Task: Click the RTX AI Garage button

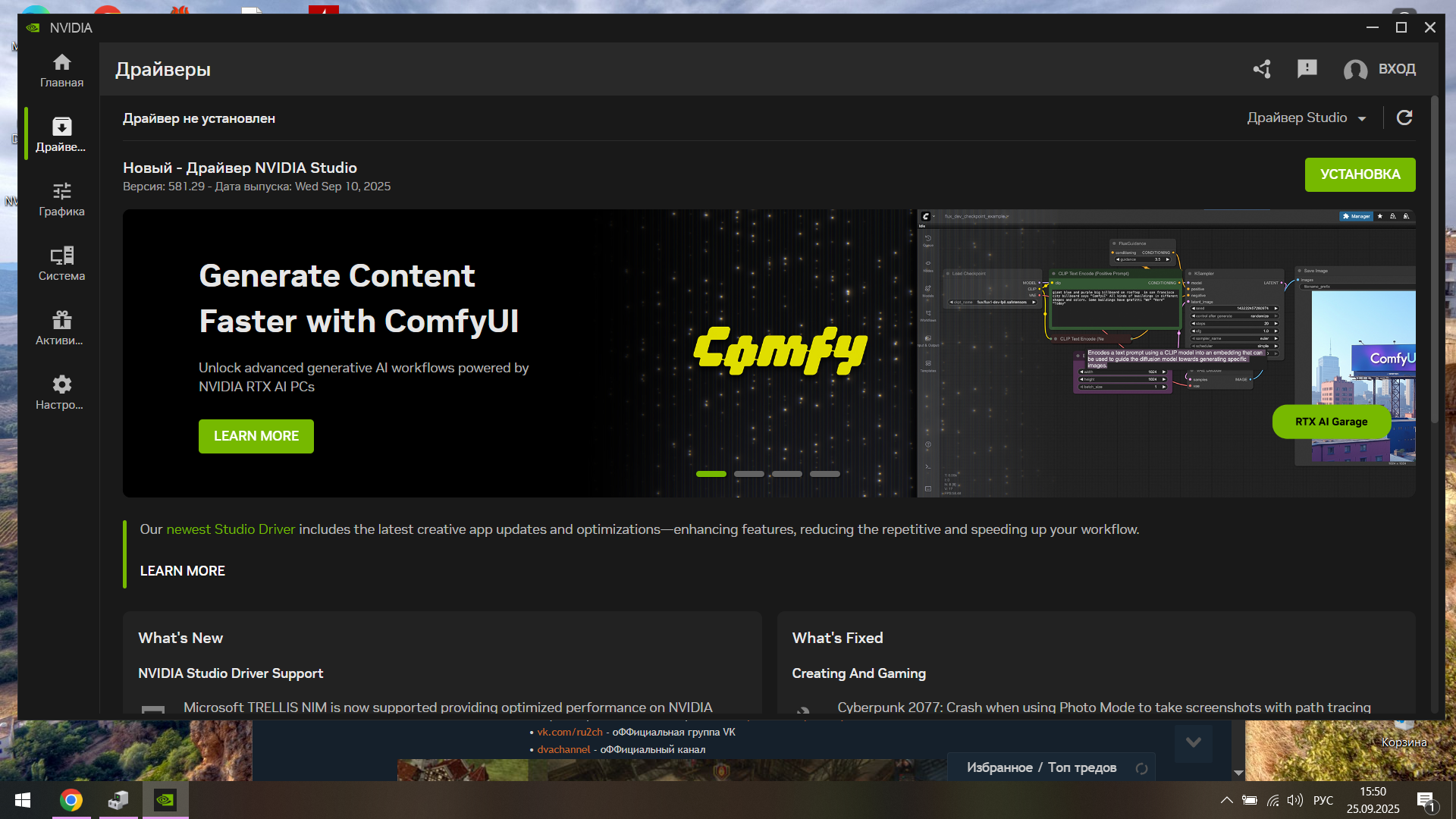Action: (x=1331, y=422)
